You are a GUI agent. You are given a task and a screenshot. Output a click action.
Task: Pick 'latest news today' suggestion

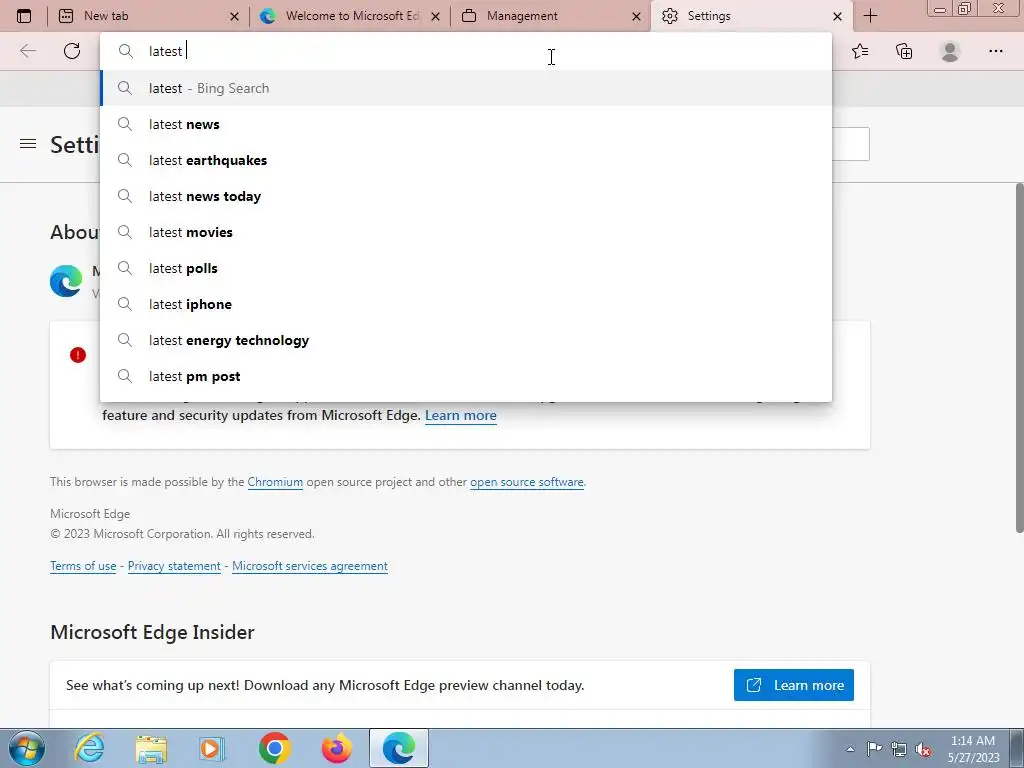click(466, 196)
